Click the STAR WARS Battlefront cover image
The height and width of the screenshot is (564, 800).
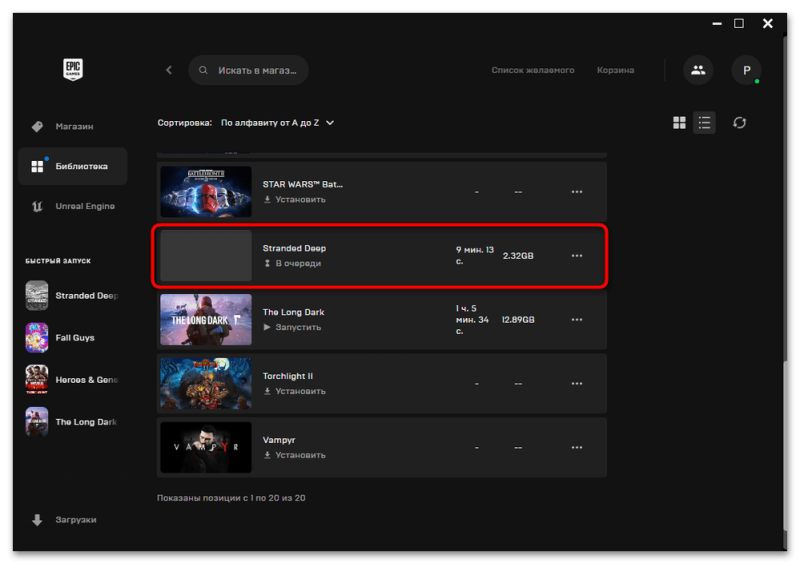[x=206, y=191]
